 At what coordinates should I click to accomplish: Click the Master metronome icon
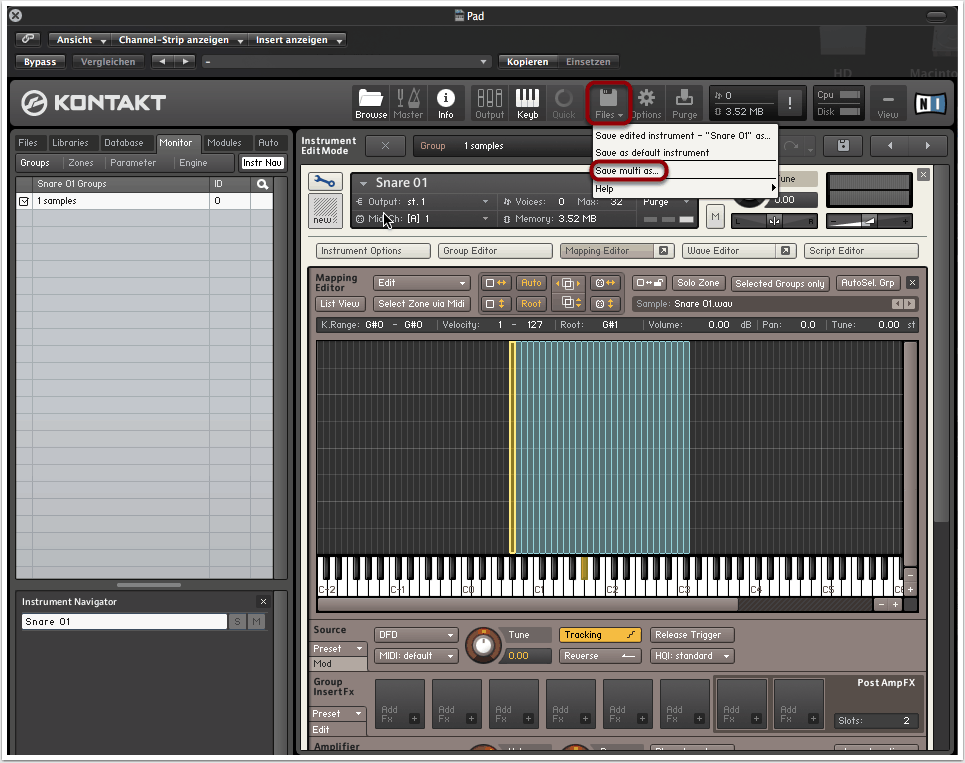408,102
